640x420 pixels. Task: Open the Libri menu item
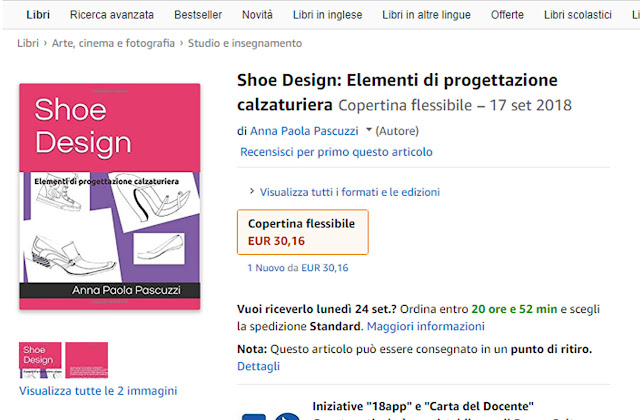click(x=38, y=15)
